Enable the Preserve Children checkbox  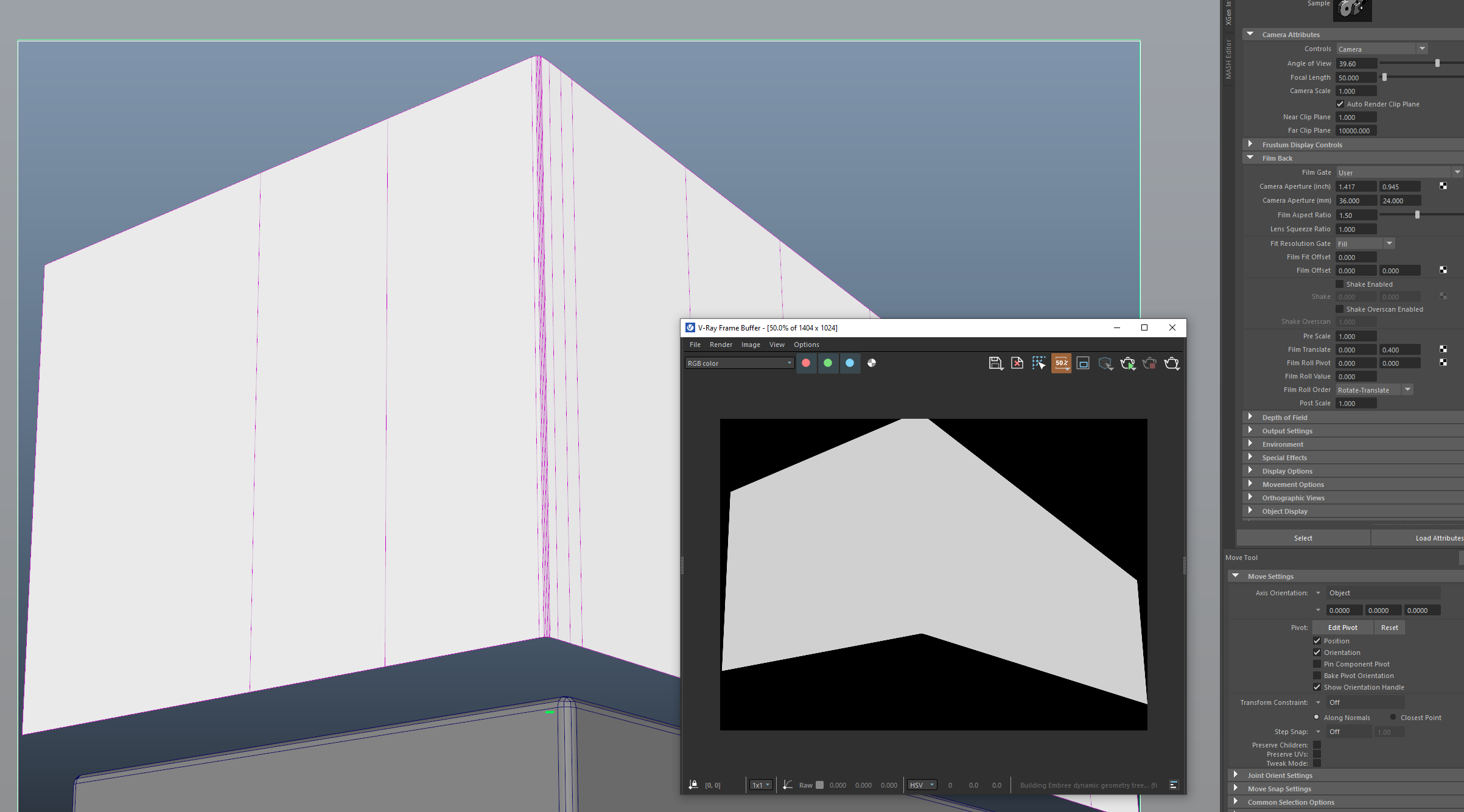click(x=1317, y=745)
